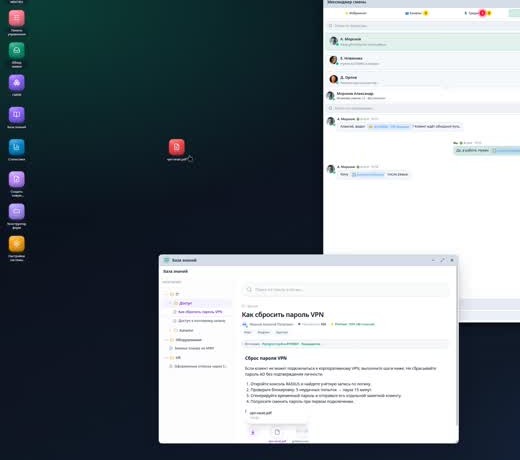Screen dimensions: 520x460
Task: Open the red control panel desktop icon
Action: (17, 18)
